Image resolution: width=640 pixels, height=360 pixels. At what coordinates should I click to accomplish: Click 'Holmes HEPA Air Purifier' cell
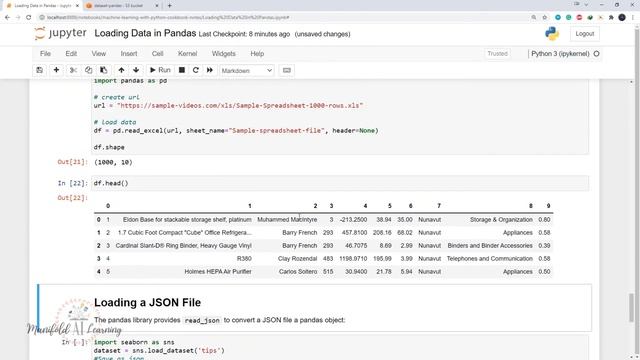[x=218, y=271]
